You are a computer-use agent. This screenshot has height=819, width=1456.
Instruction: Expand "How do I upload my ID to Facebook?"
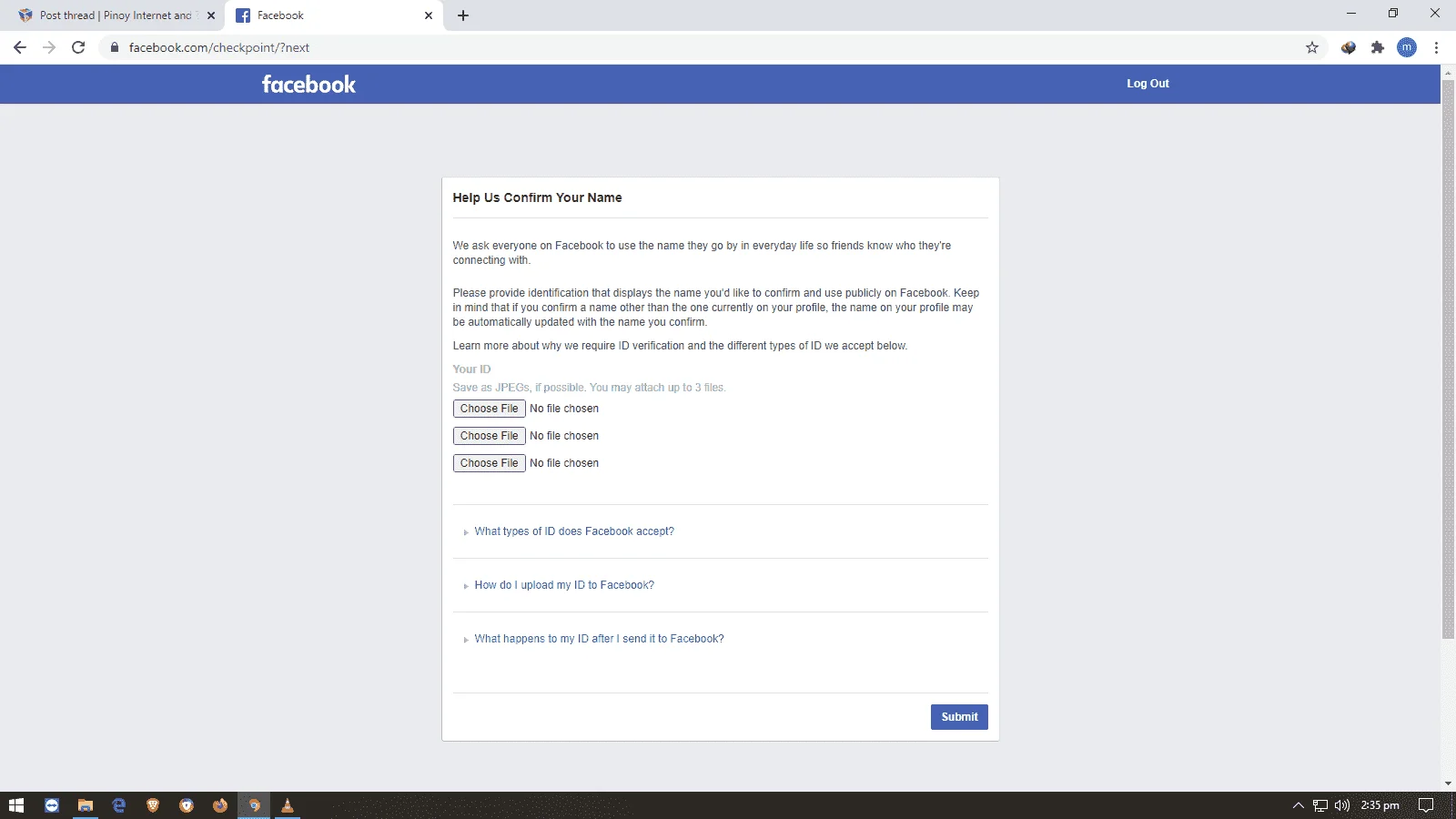coord(564,585)
